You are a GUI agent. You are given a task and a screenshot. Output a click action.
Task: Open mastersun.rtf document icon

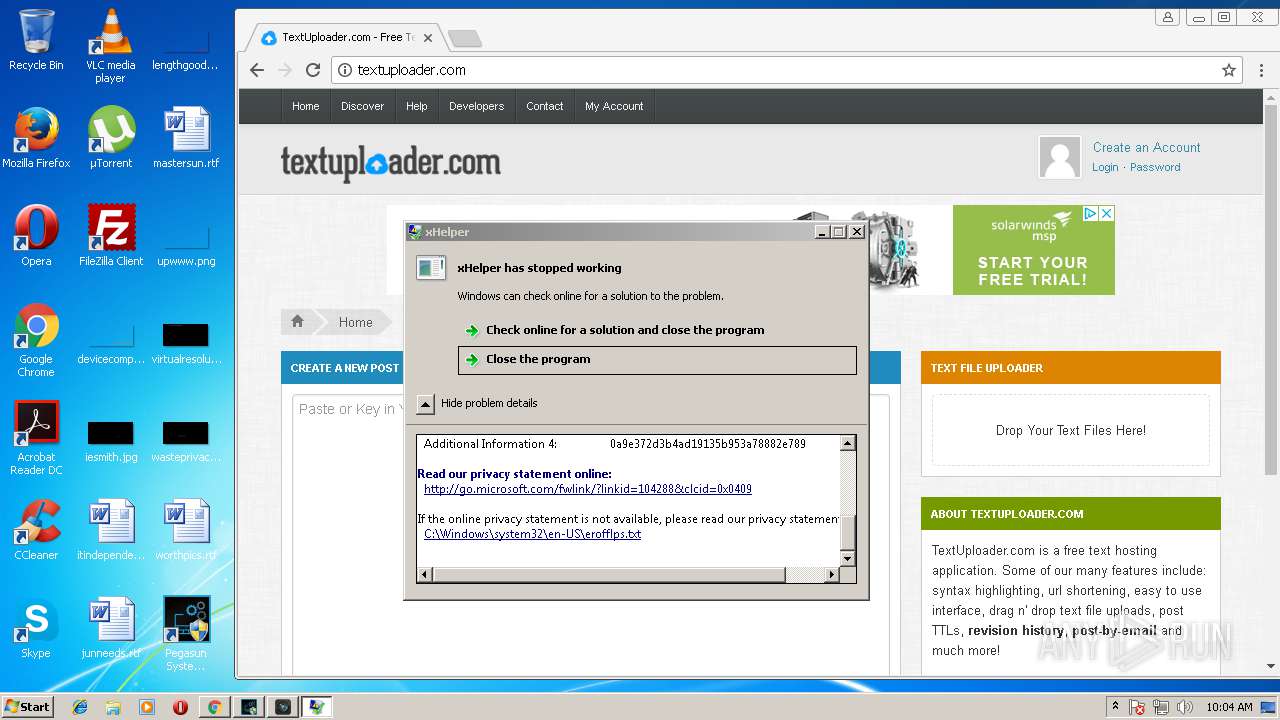point(185,137)
